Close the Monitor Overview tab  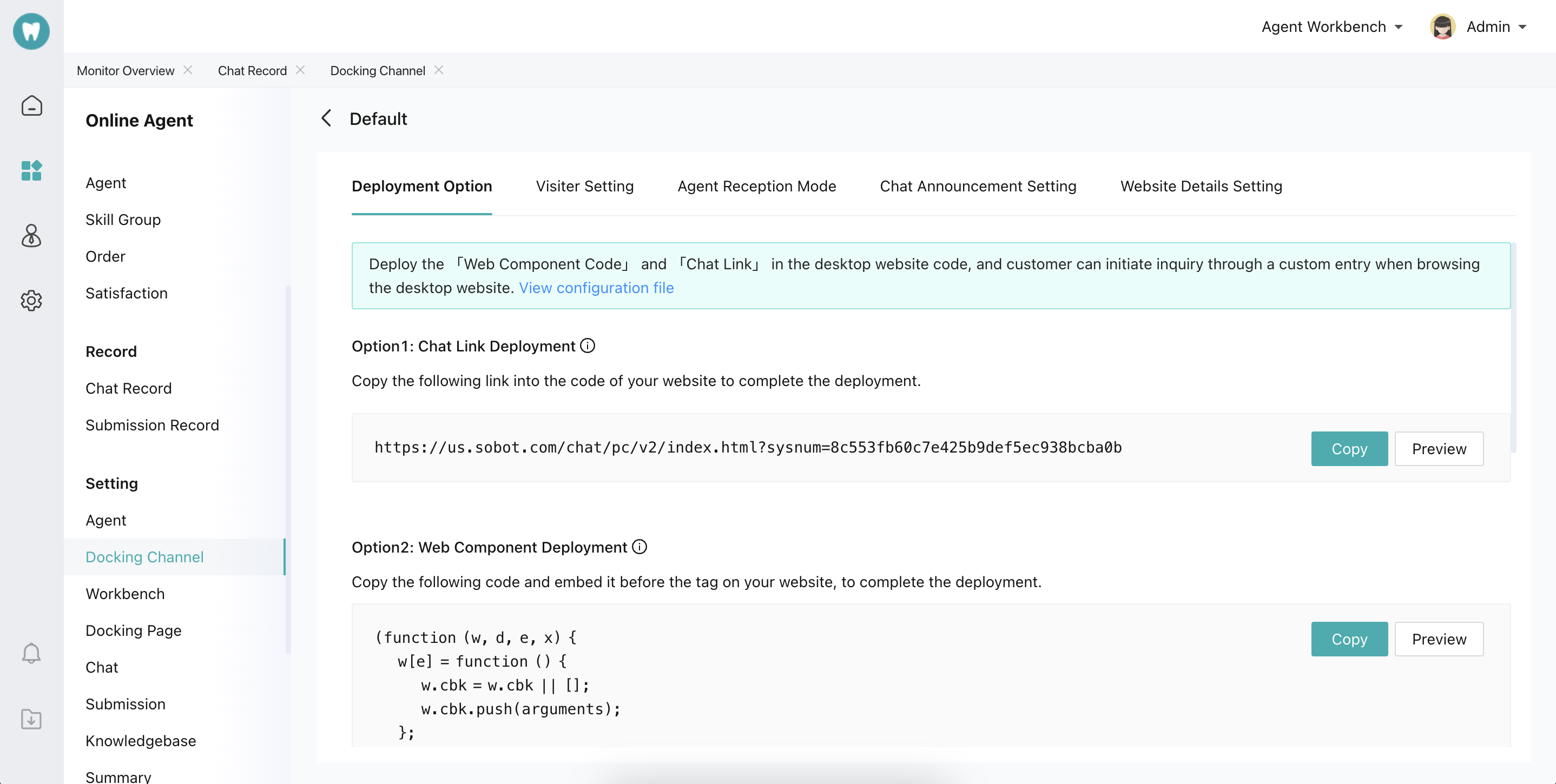188,70
